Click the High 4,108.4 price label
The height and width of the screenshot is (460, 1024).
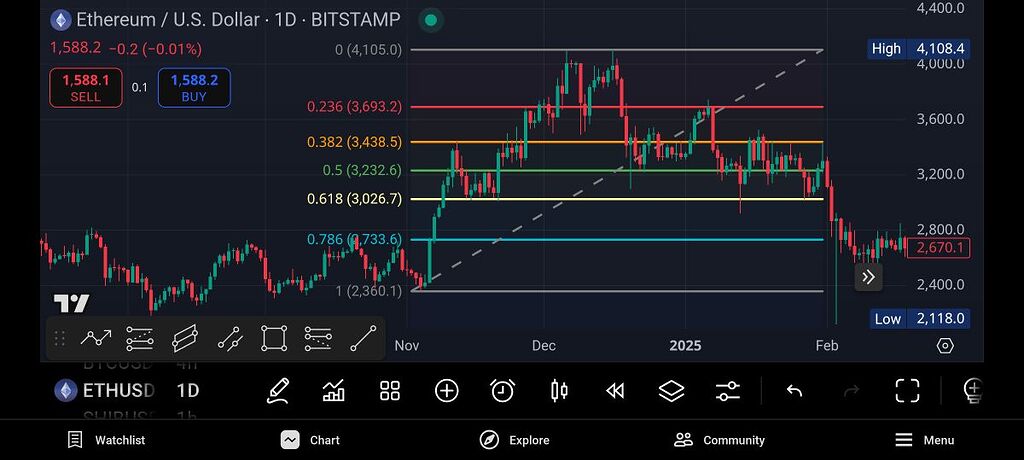[919, 49]
